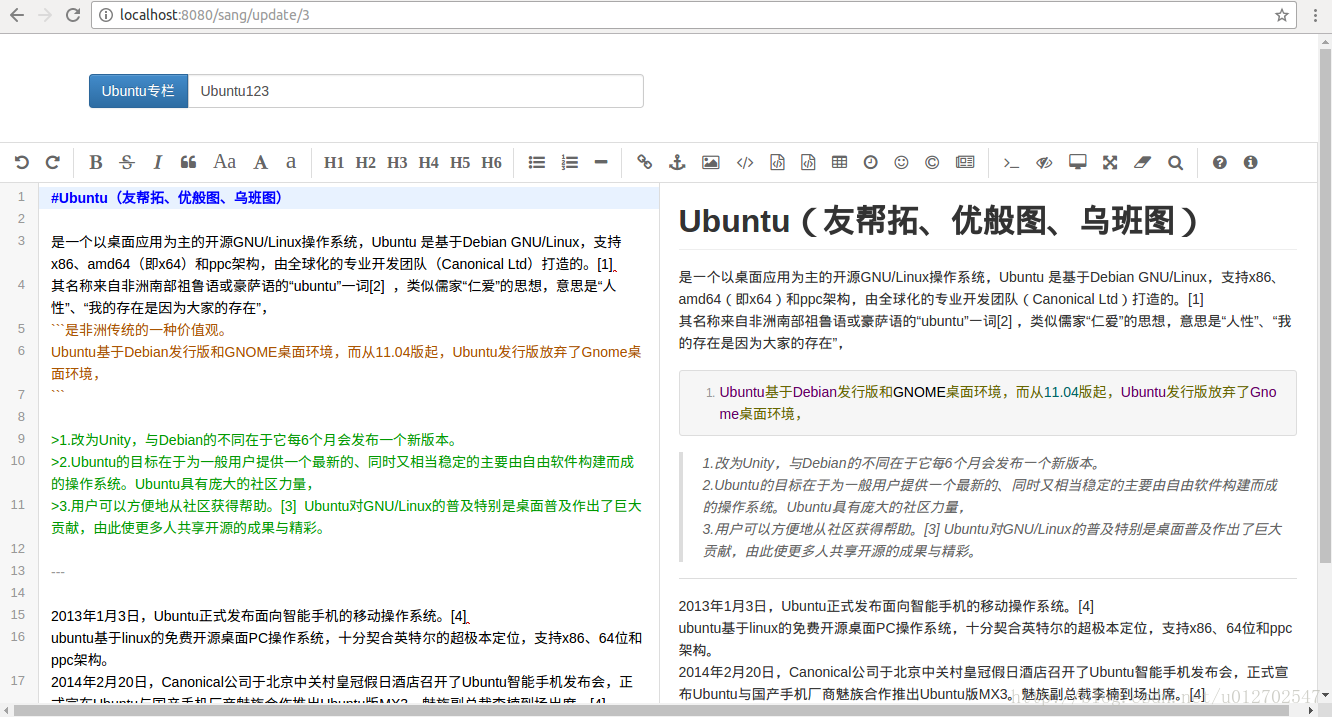The width and height of the screenshot is (1332, 717).
Task: Convert selection to lowercase a
Action: (x=291, y=162)
